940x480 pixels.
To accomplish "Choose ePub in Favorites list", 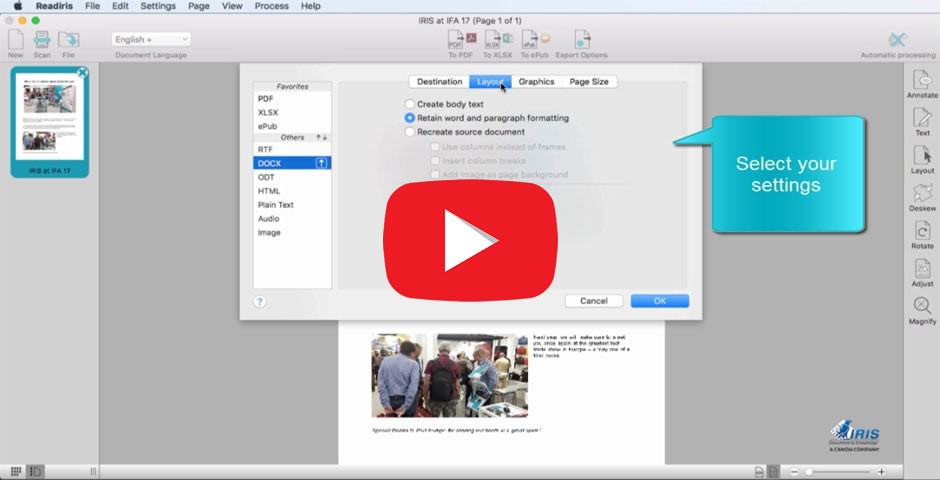I will click(292, 126).
